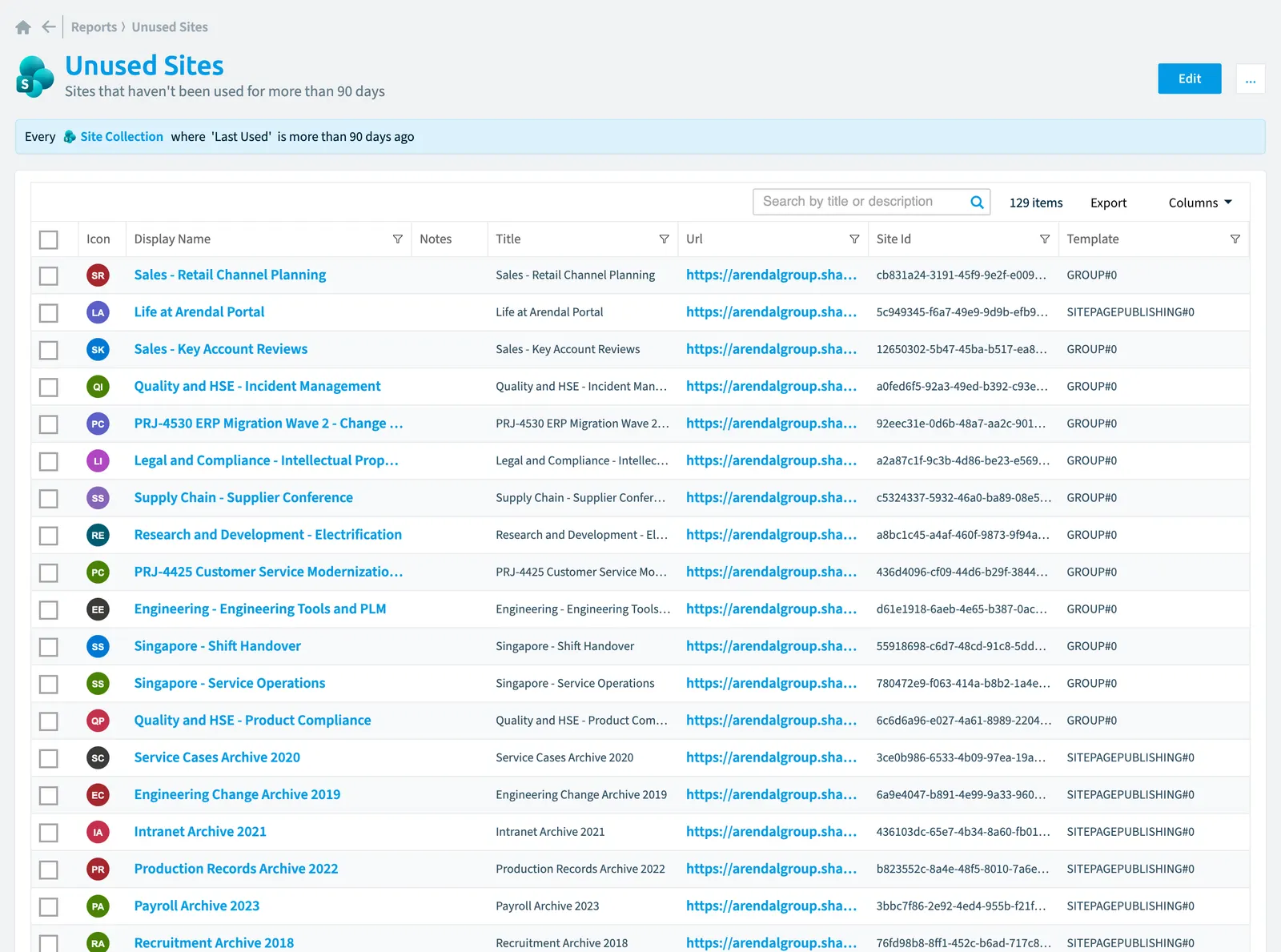Viewport: 1281px width, 952px height.
Task: Go to the home icon
Action: [23, 27]
